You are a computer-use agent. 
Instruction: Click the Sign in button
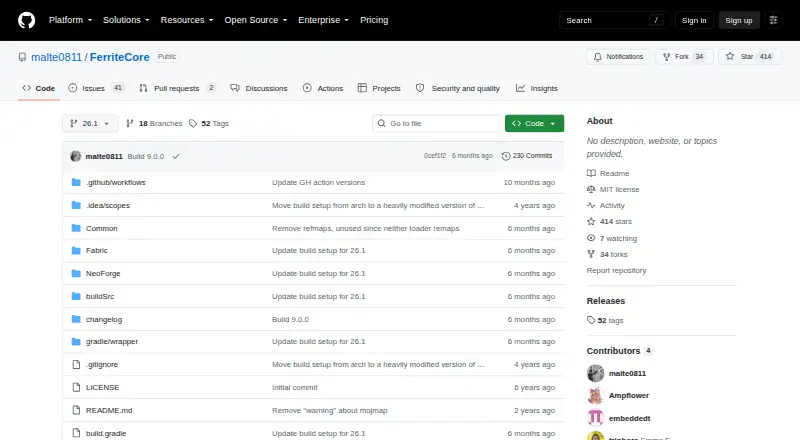point(694,20)
